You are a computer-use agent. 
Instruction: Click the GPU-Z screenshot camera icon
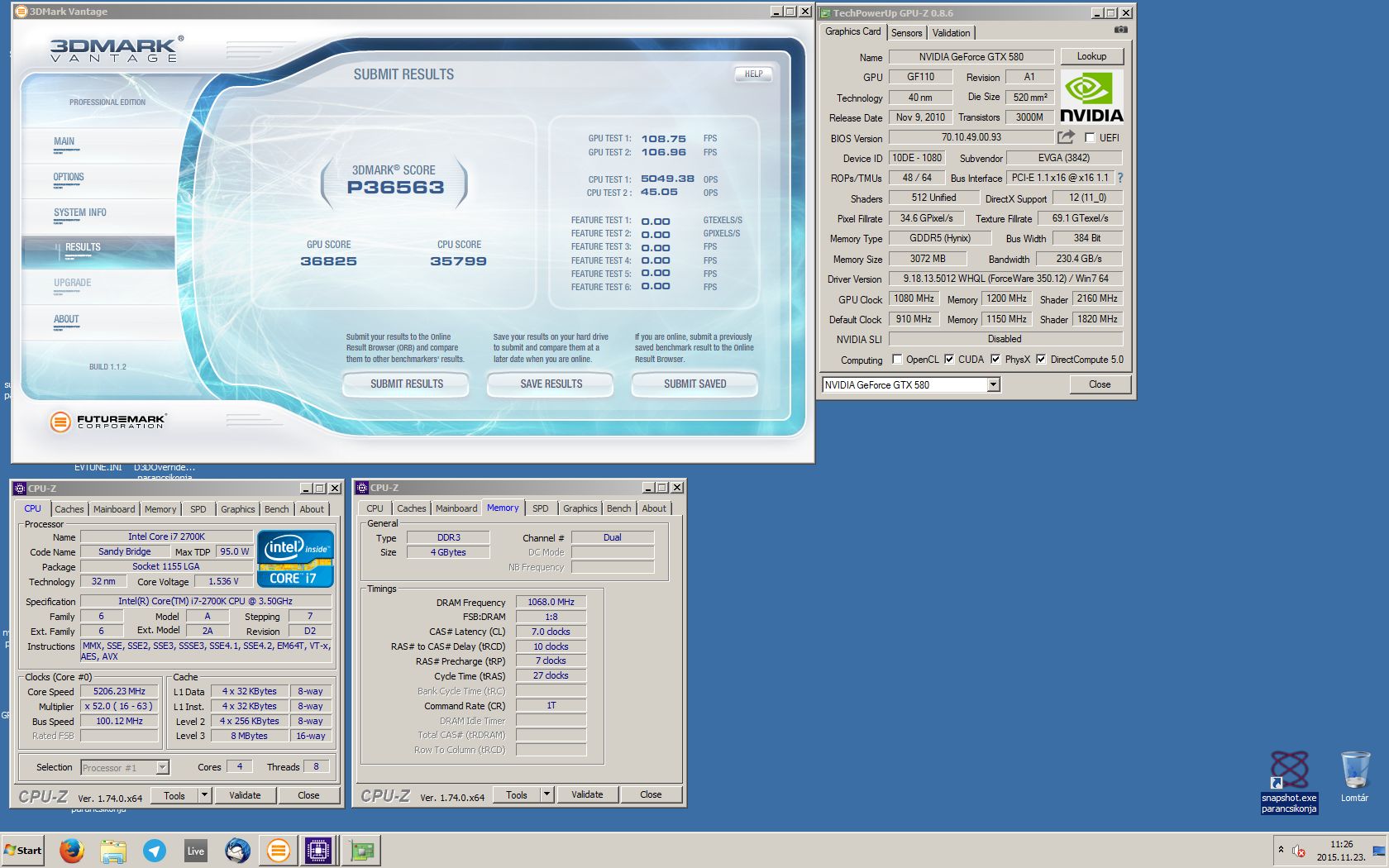tap(1120, 30)
